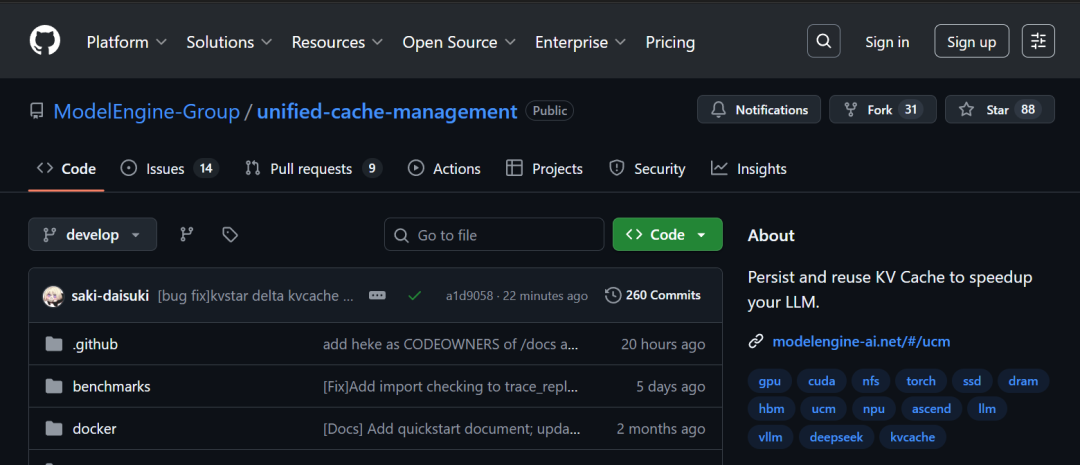The height and width of the screenshot is (465, 1080).
Task: Star the repository
Action: pos(999,109)
